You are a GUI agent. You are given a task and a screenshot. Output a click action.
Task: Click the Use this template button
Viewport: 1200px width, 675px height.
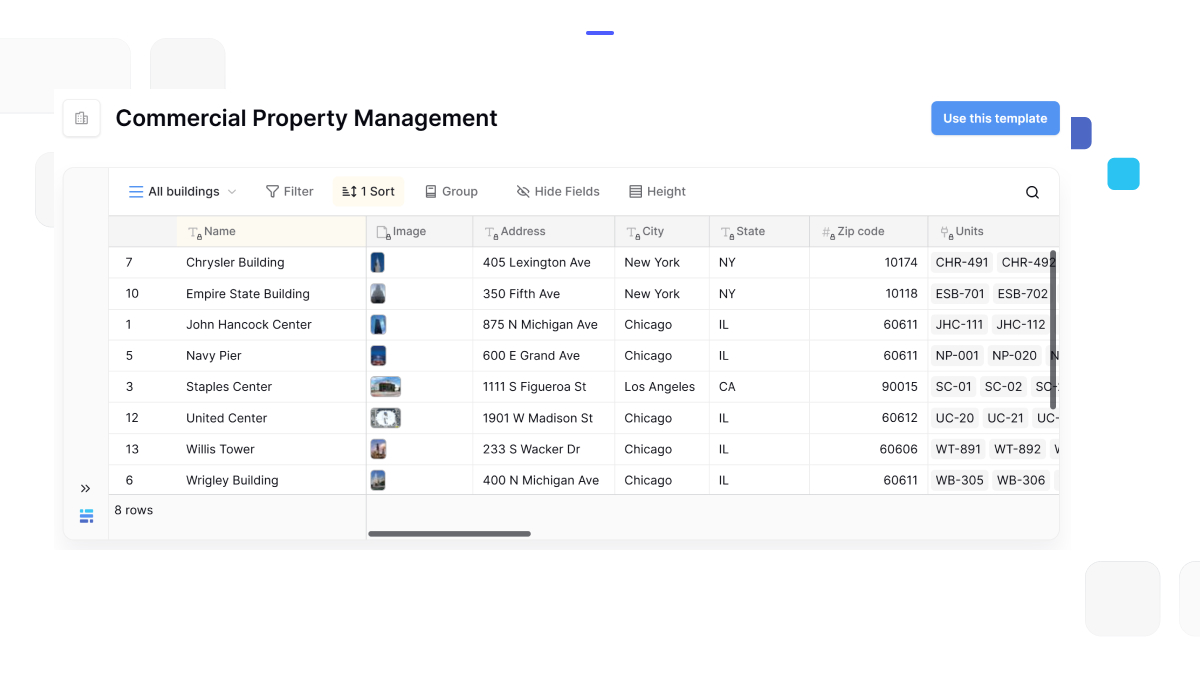[x=994, y=118]
